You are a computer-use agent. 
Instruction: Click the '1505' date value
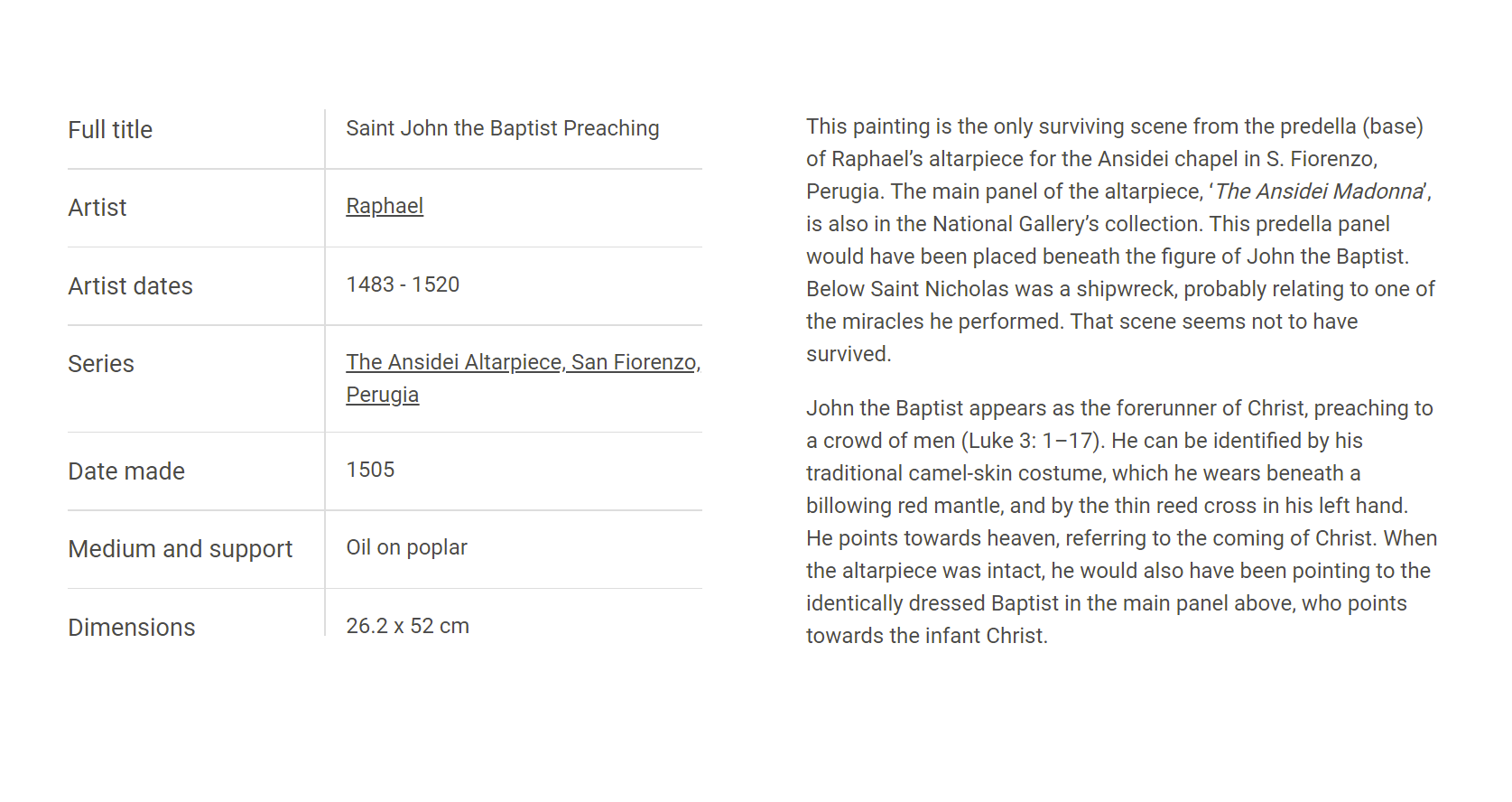(371, 470)
